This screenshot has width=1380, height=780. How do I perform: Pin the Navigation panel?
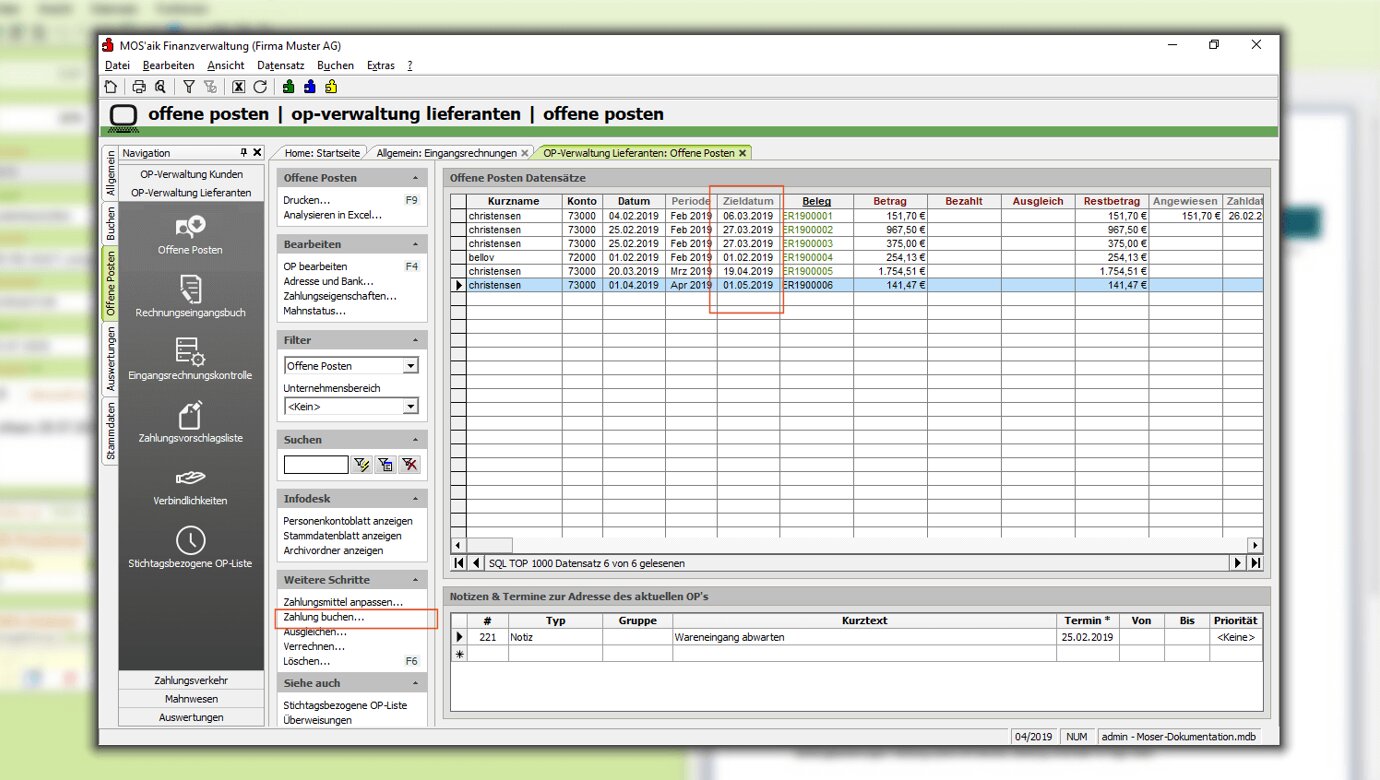pos(243,153)
